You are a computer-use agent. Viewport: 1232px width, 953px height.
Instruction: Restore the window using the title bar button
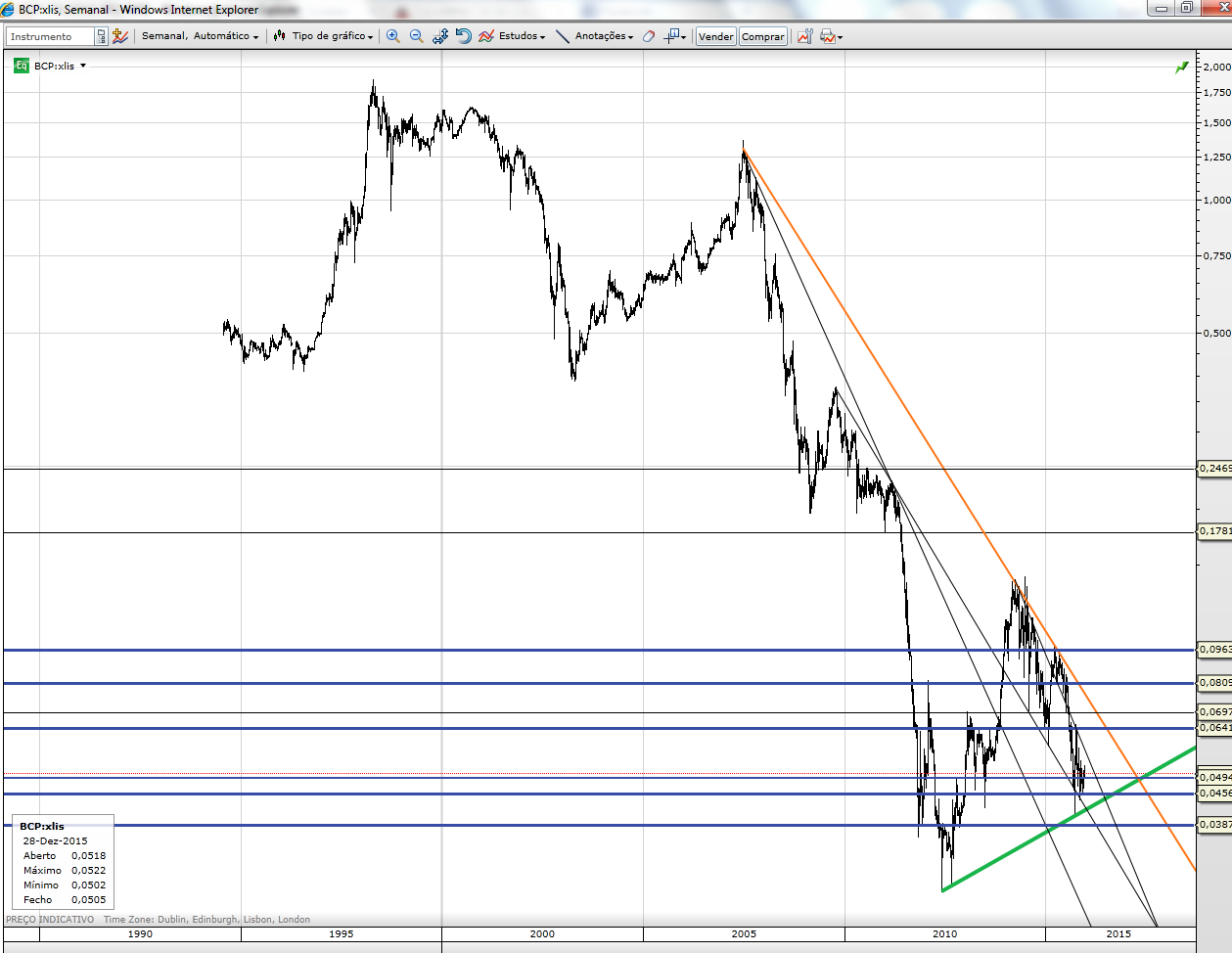pos(1186,8)
